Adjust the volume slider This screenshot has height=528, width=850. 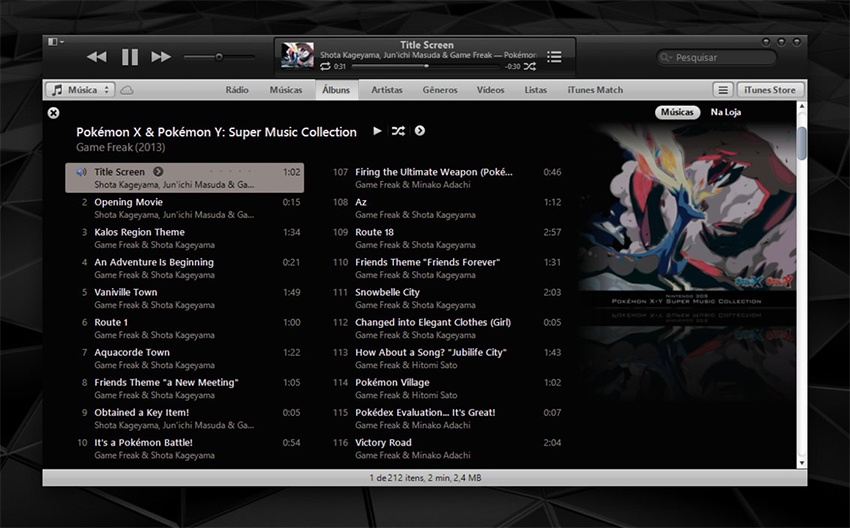219,56
